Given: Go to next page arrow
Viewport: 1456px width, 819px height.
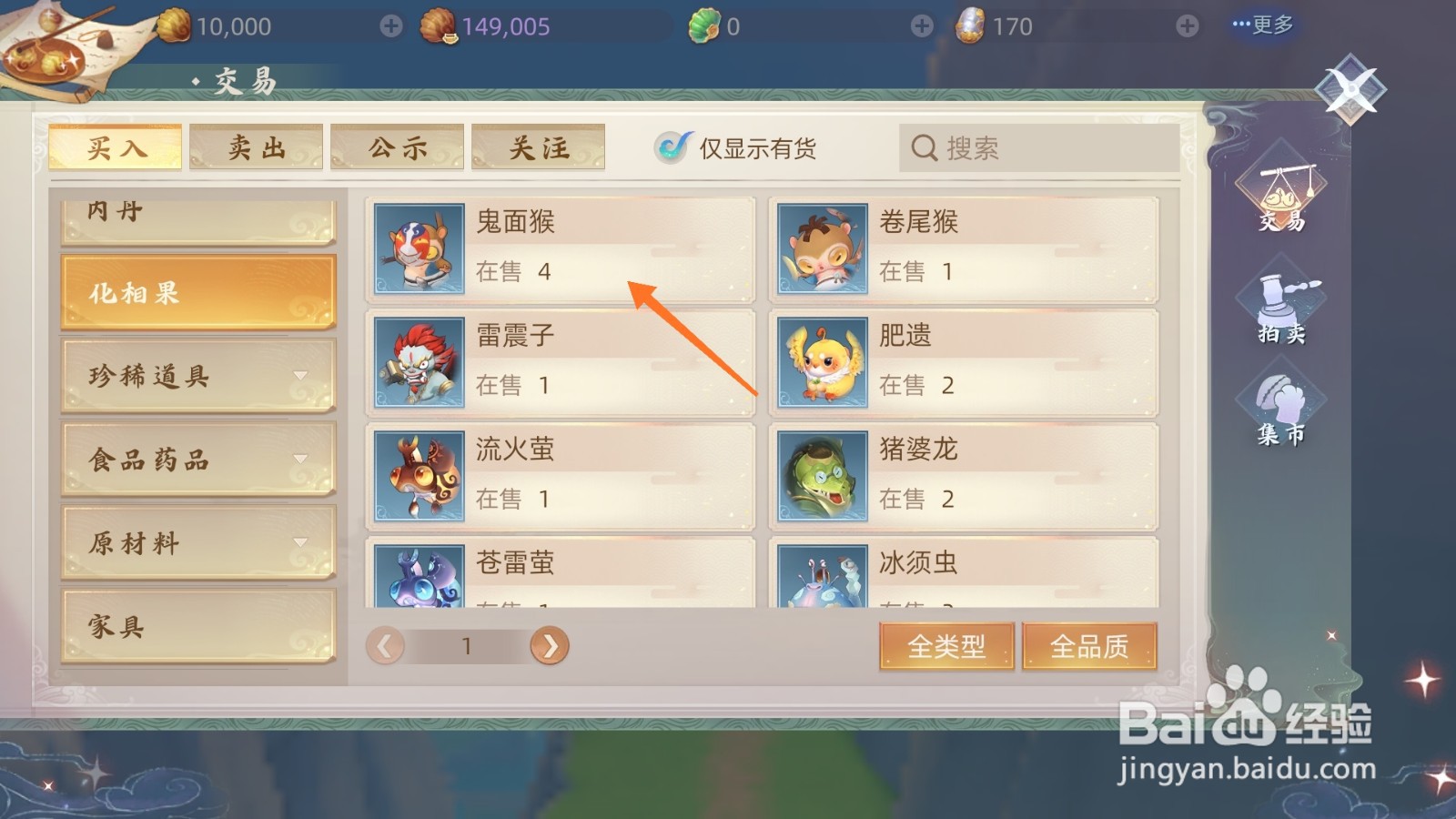Looking at the screenshot, I should click(550, 646).
